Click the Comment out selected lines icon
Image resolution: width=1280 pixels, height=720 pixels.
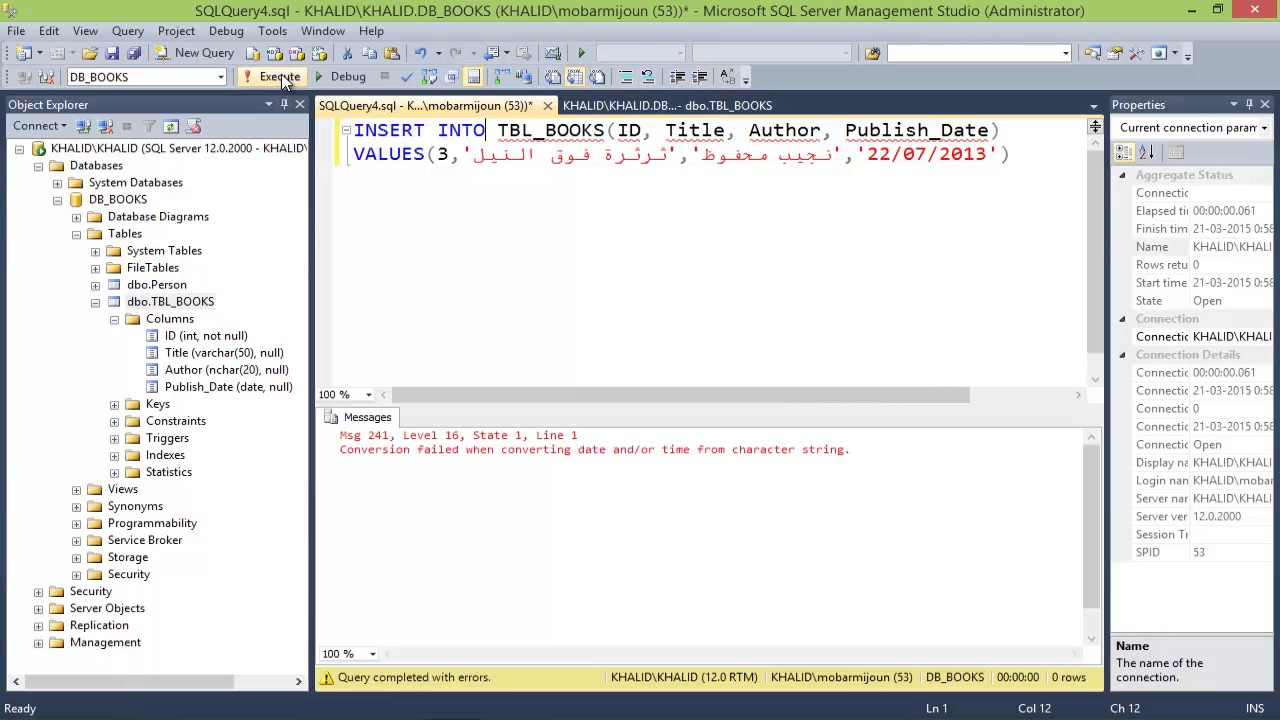[x=626, y=77]
